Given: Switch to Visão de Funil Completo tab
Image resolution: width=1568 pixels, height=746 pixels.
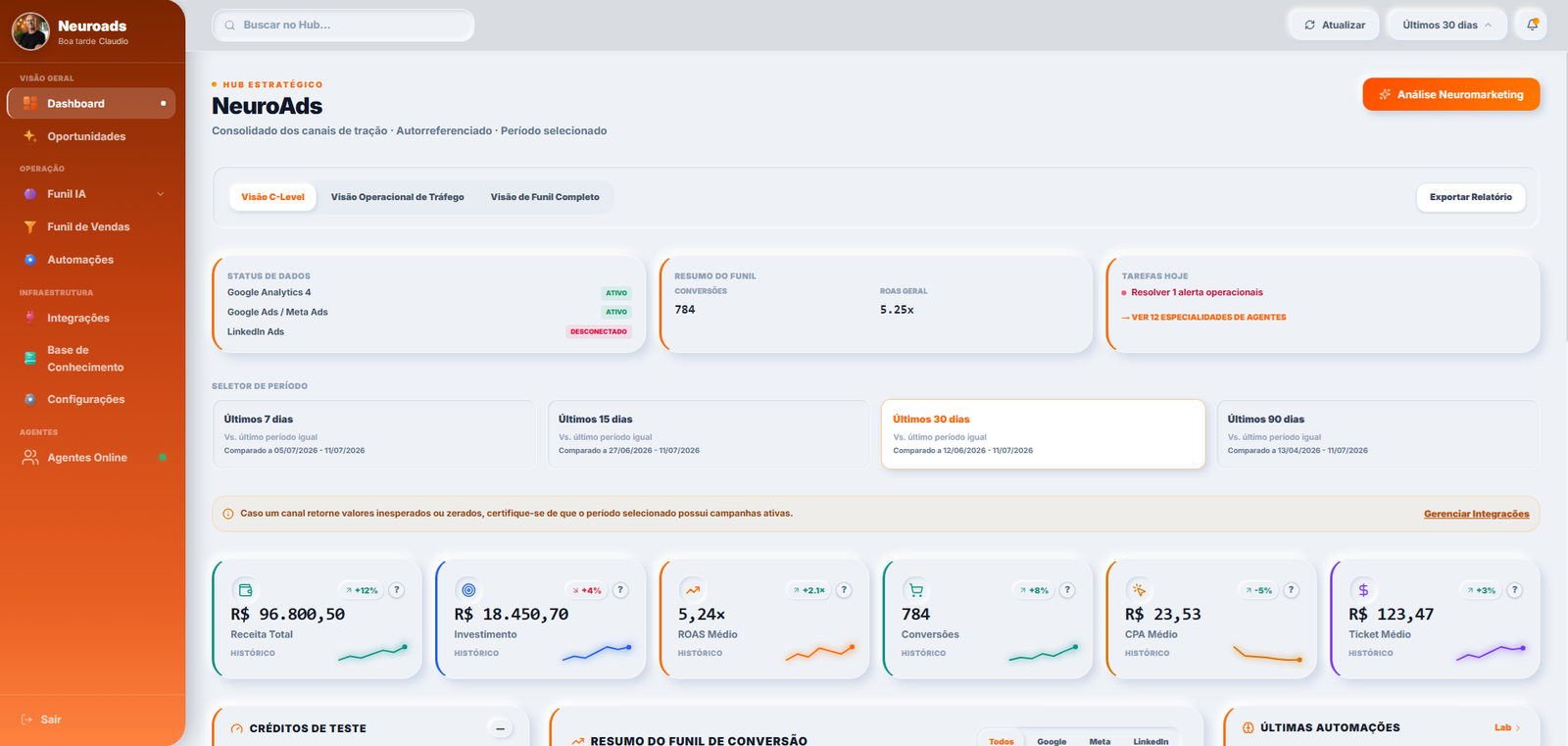Looking at the screenshot, I should (x=545, y=197).
